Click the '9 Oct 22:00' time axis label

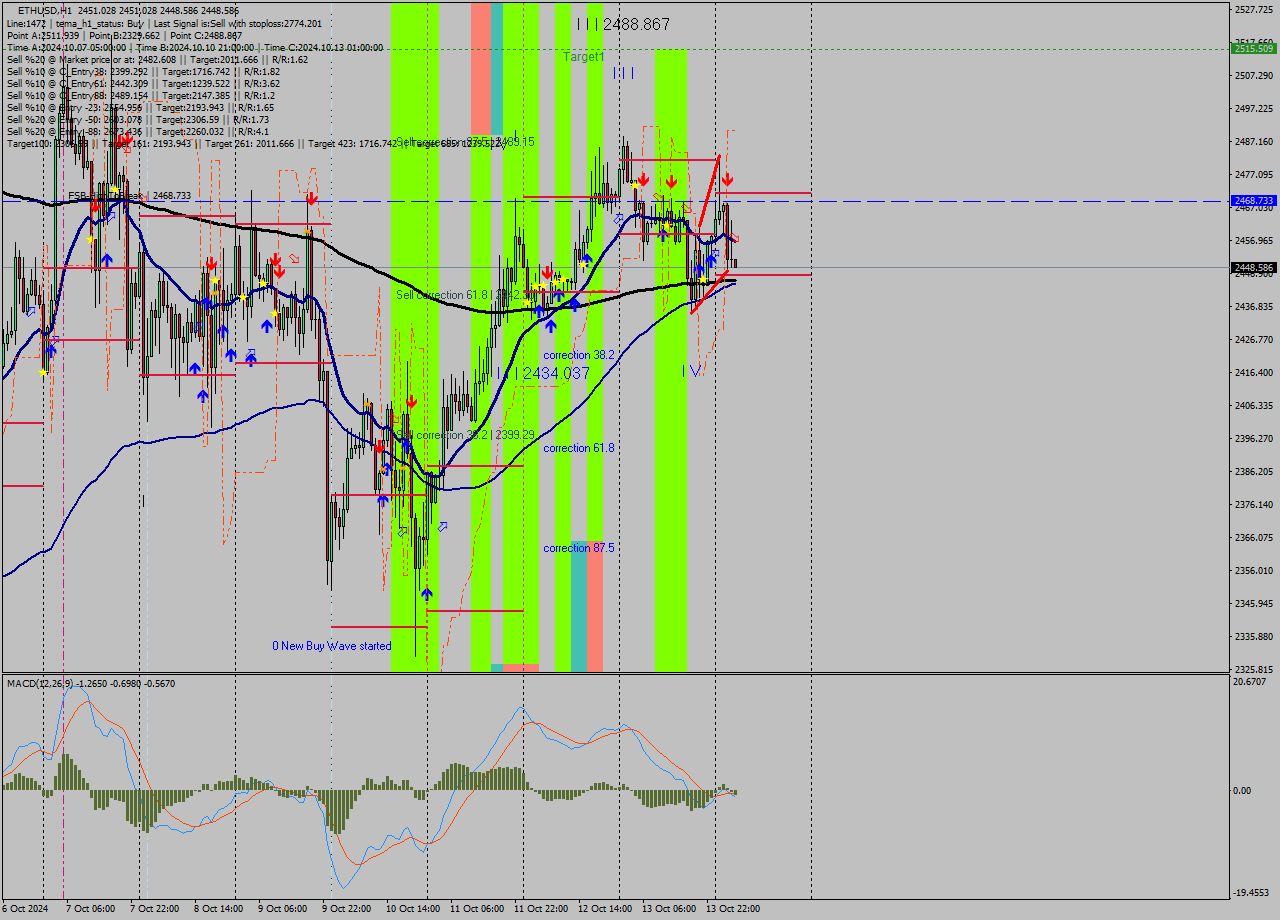pos(347,909)
